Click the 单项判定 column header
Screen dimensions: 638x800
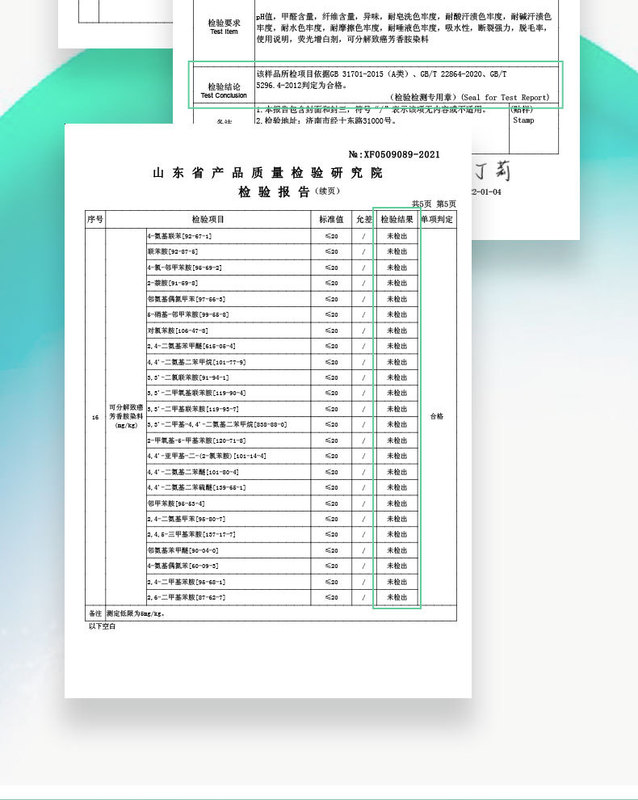point(437,219)
